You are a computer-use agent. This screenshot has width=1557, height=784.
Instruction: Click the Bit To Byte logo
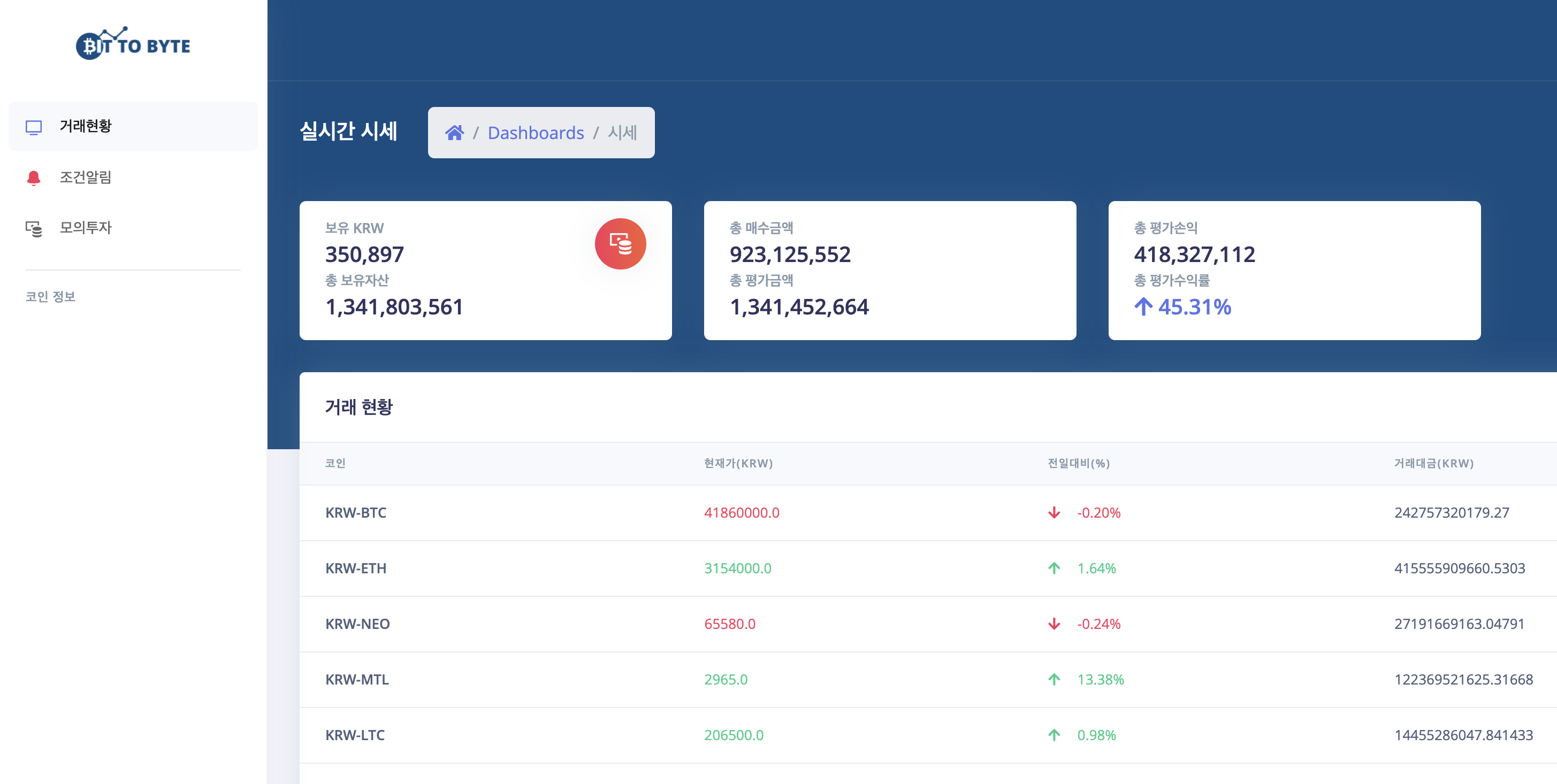(133, 43)
